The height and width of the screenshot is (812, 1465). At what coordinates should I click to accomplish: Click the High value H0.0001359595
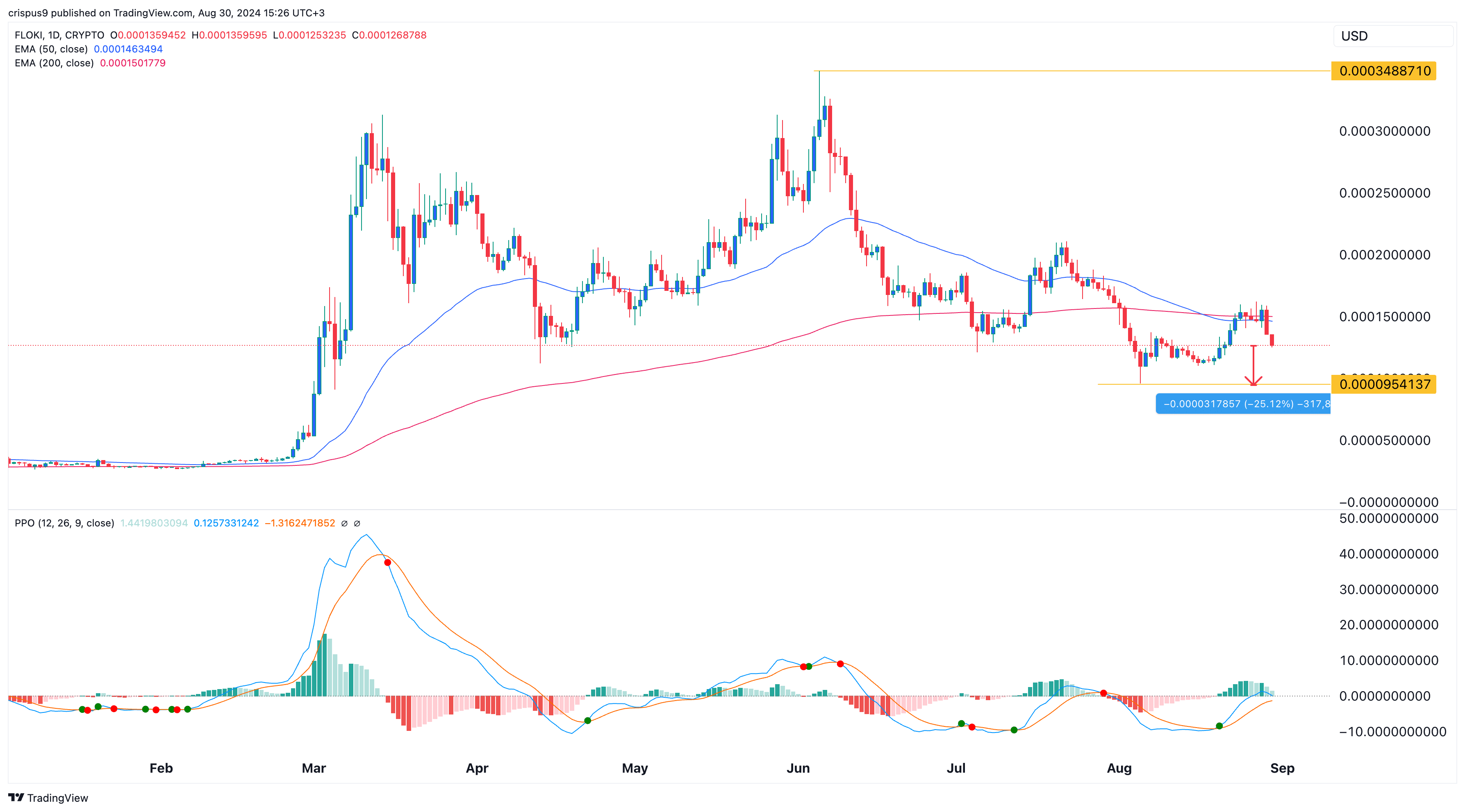pyautogui.click(x=229, y=35)
